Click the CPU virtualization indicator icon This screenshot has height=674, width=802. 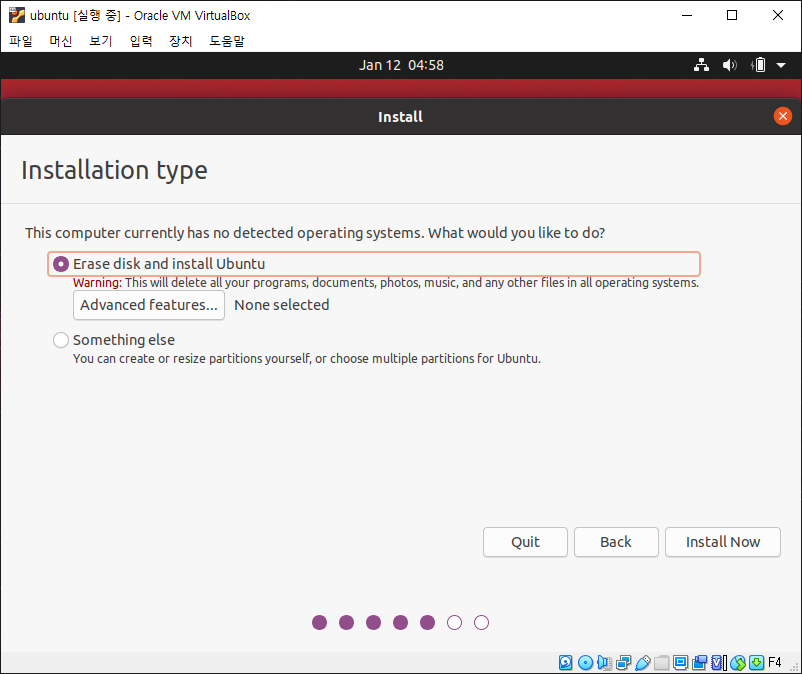(719, 663)
